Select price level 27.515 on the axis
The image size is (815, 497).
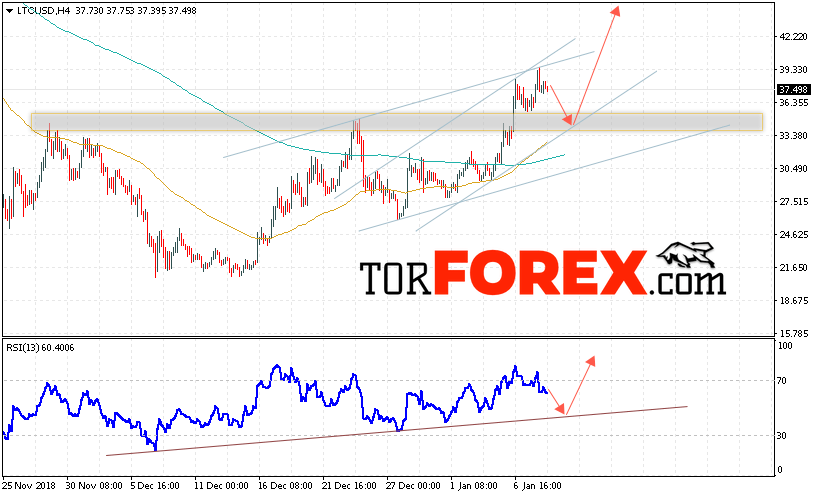pos(793,202)
